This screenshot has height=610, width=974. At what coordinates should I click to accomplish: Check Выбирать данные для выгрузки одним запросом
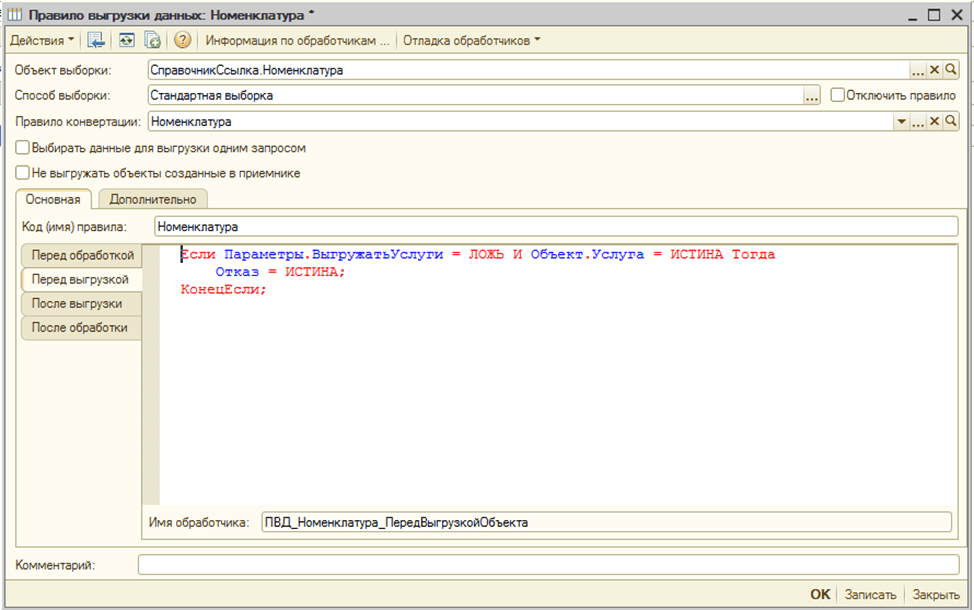(x=22, y=148)
